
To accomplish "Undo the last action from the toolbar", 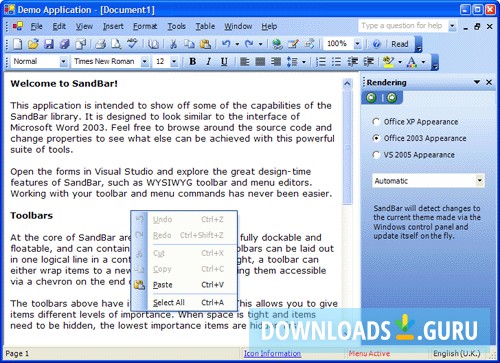I will 226,44.
